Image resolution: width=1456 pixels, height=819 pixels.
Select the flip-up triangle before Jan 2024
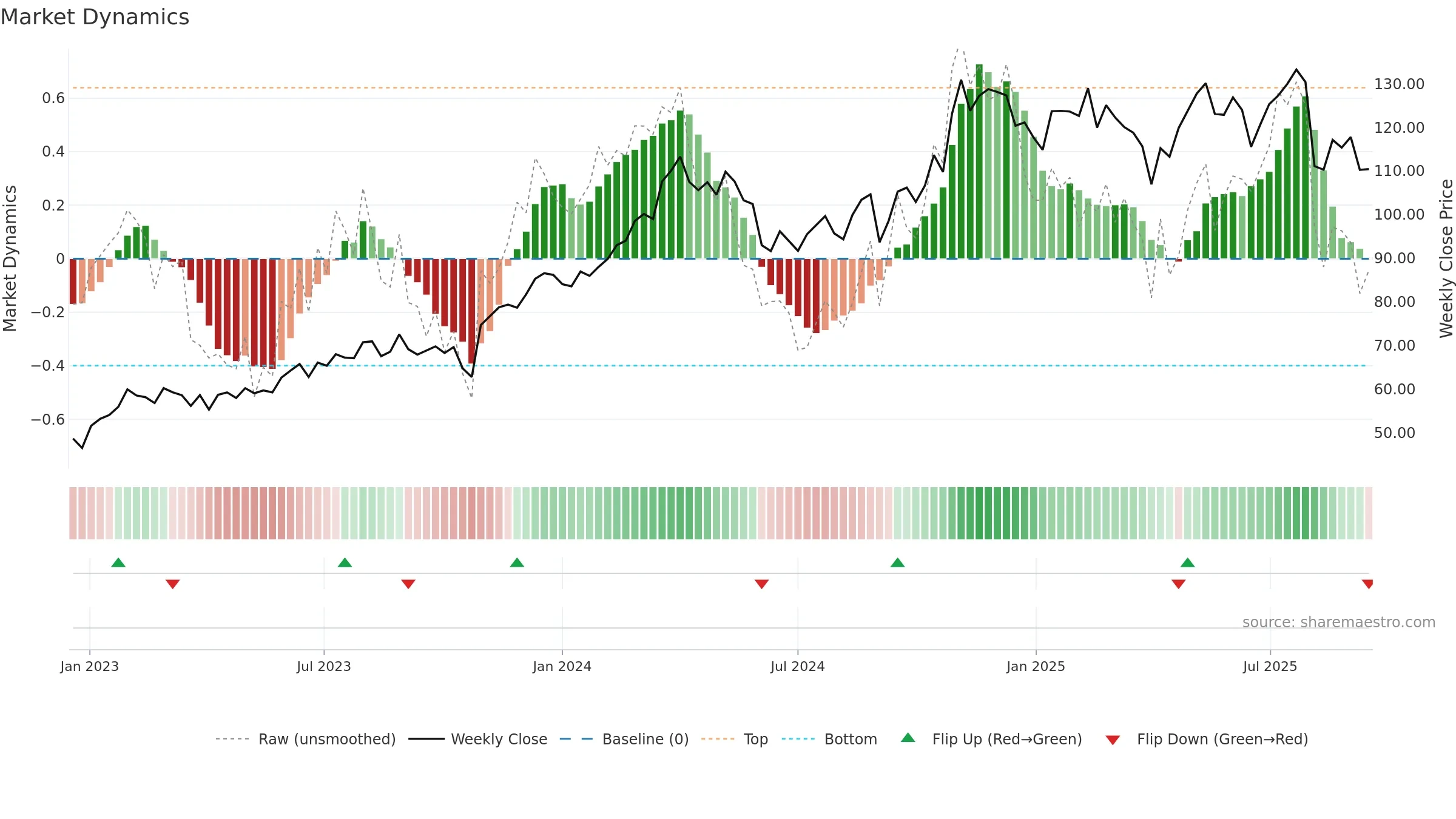point(517,562)
